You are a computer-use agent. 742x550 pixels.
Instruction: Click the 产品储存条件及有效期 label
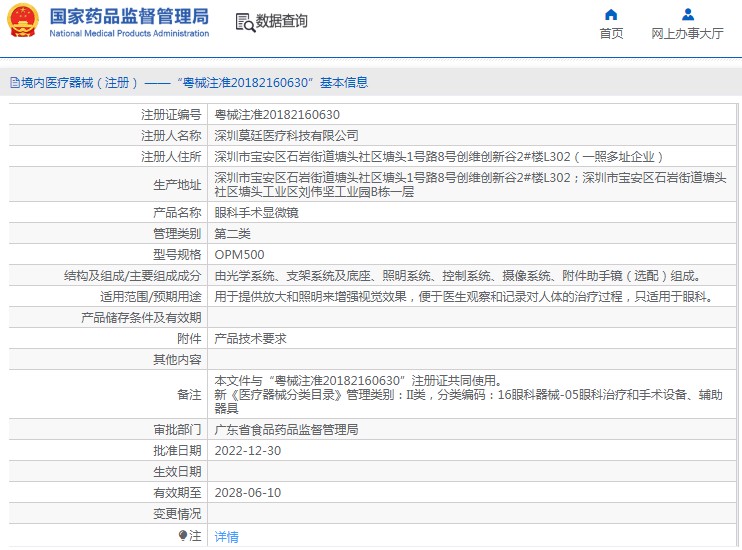[141, 318]
